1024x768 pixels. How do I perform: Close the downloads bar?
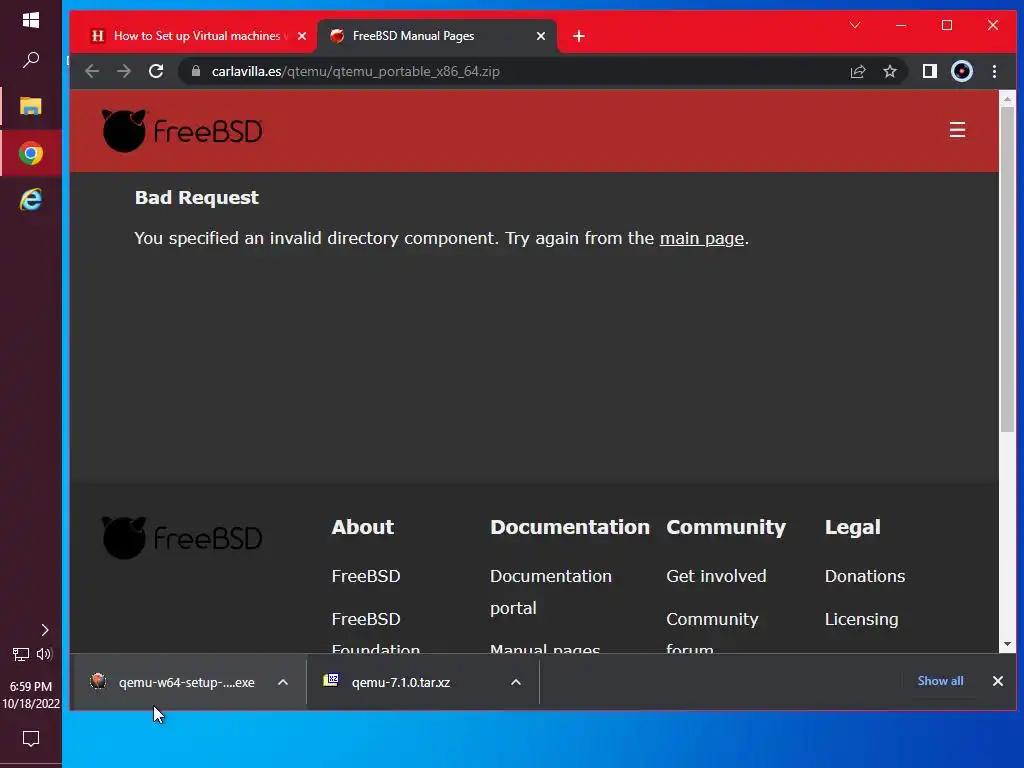tap(997, 681)
